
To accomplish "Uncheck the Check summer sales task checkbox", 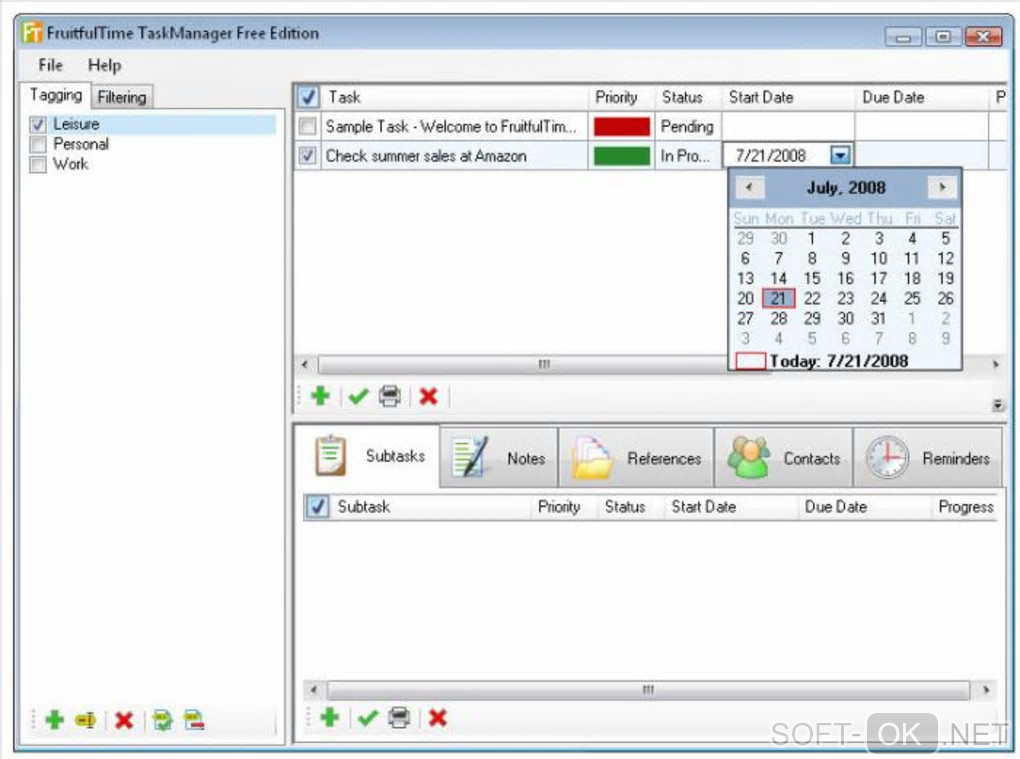I will click(307, 155).
